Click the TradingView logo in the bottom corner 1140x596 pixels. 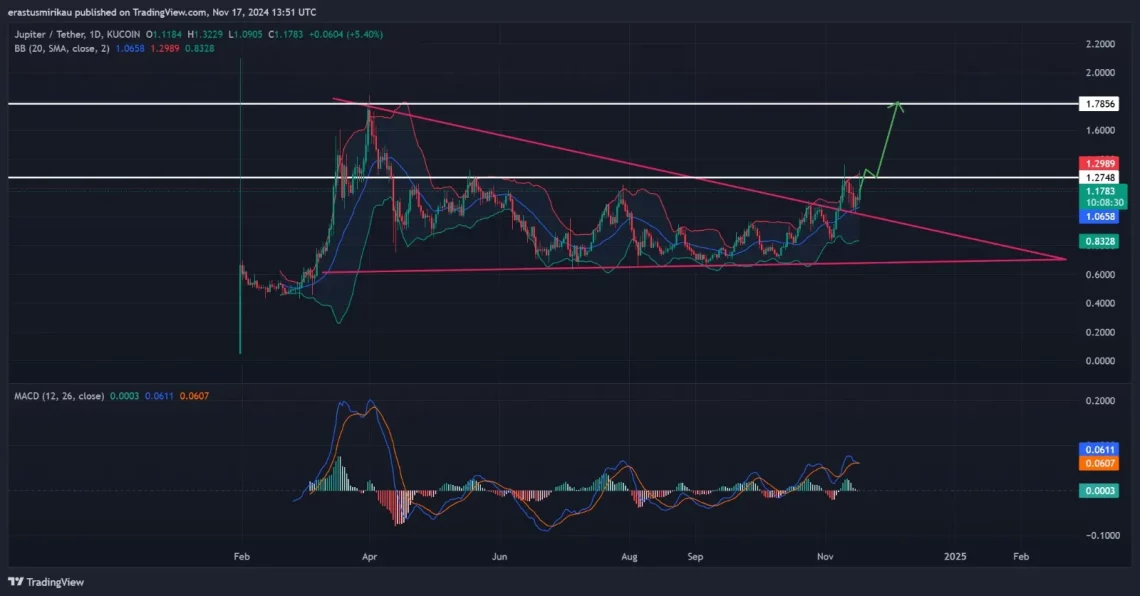[45, 581]
